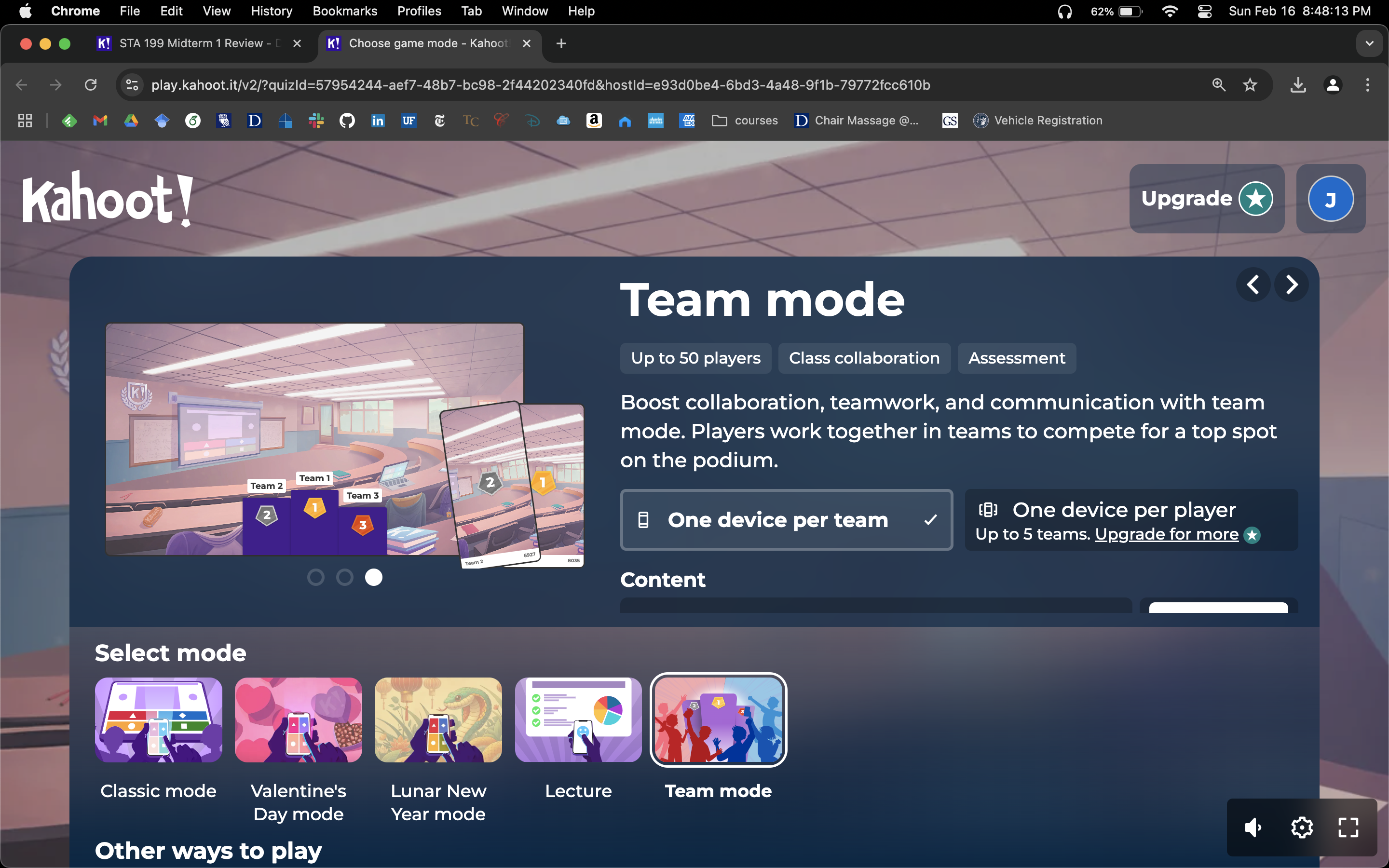Open Kahoot game settings gear

coord(1302,827)
